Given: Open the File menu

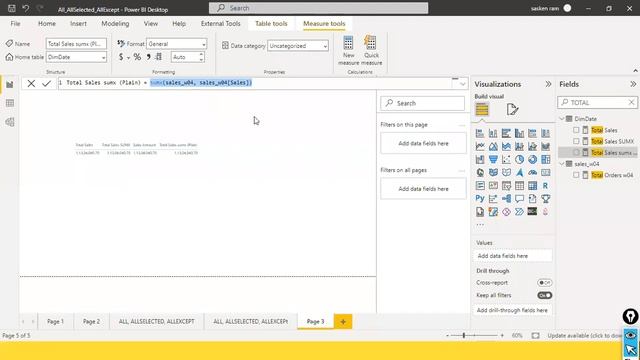Looking at the screenshot, I should 15,24.
